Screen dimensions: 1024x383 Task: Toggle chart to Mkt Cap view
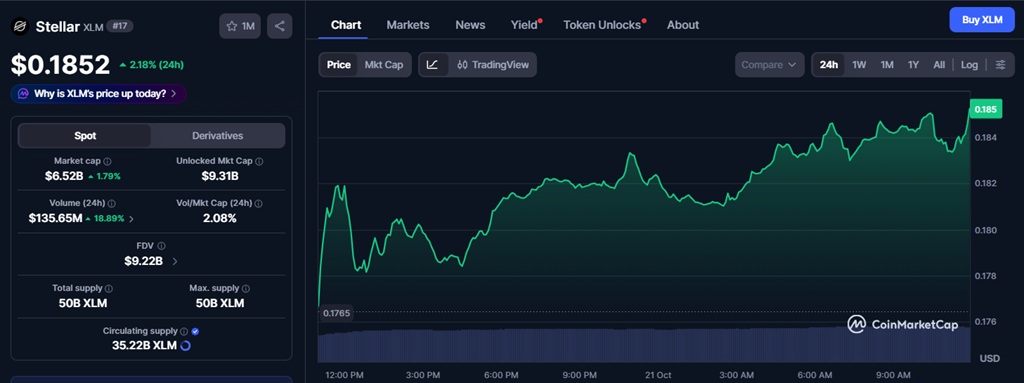point(383,65)
